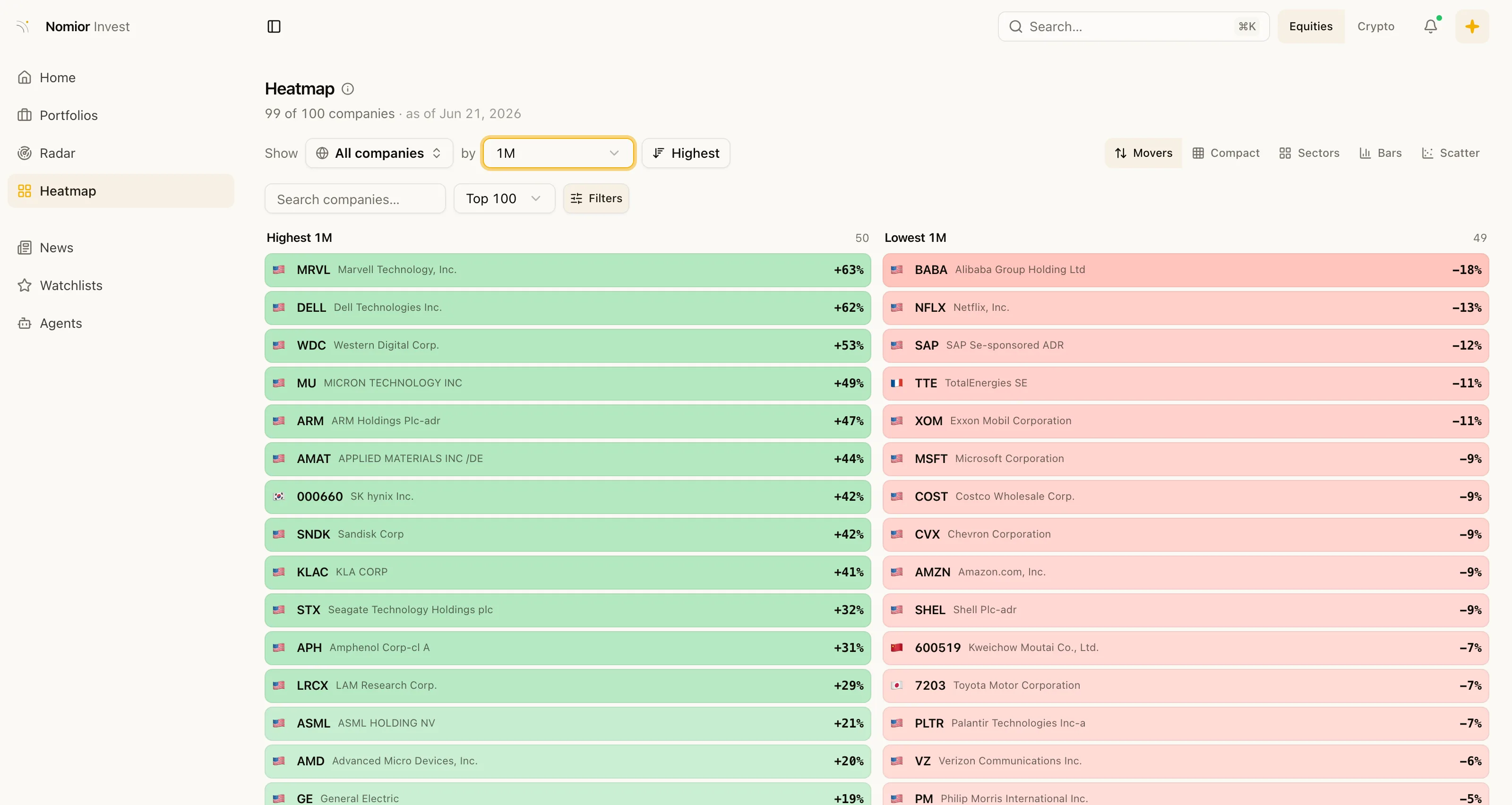
Task: Select the Scatter view tab
Action: (1451, 153)
